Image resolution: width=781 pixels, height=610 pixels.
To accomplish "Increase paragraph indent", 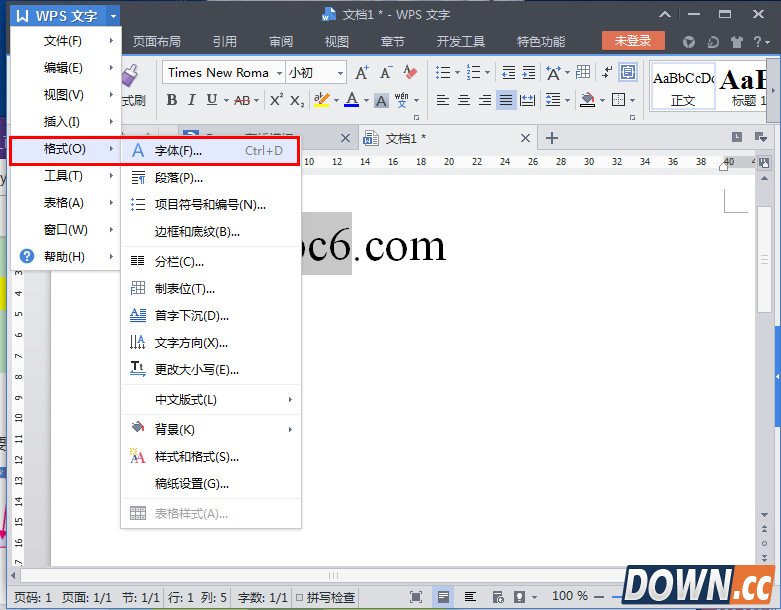I will [x=528, y=73].
